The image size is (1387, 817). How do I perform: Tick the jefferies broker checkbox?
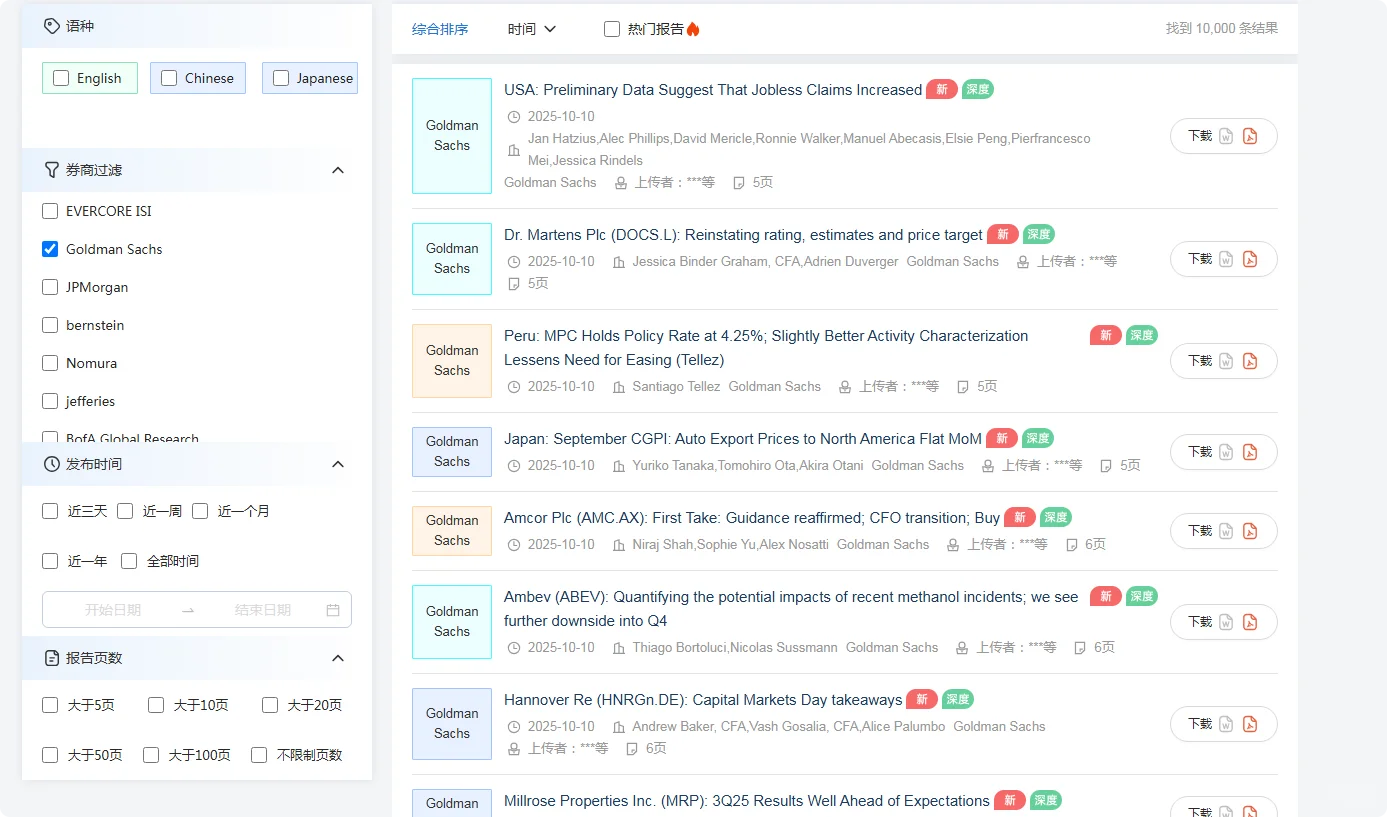[x=50, y=401]
